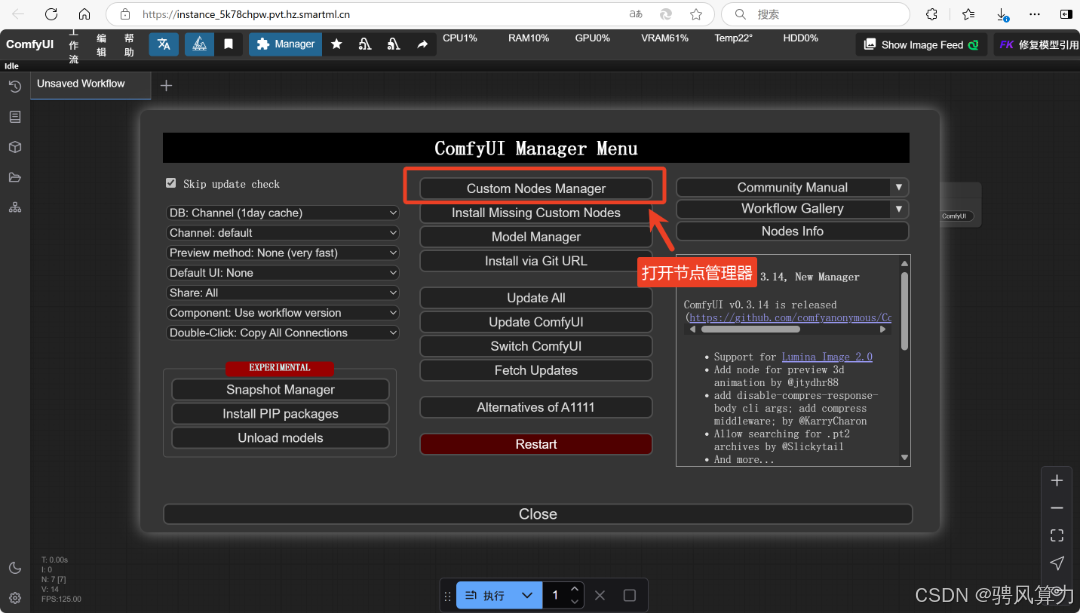
Task: Click Install via Git URL
Action: [x=536, y=261]
